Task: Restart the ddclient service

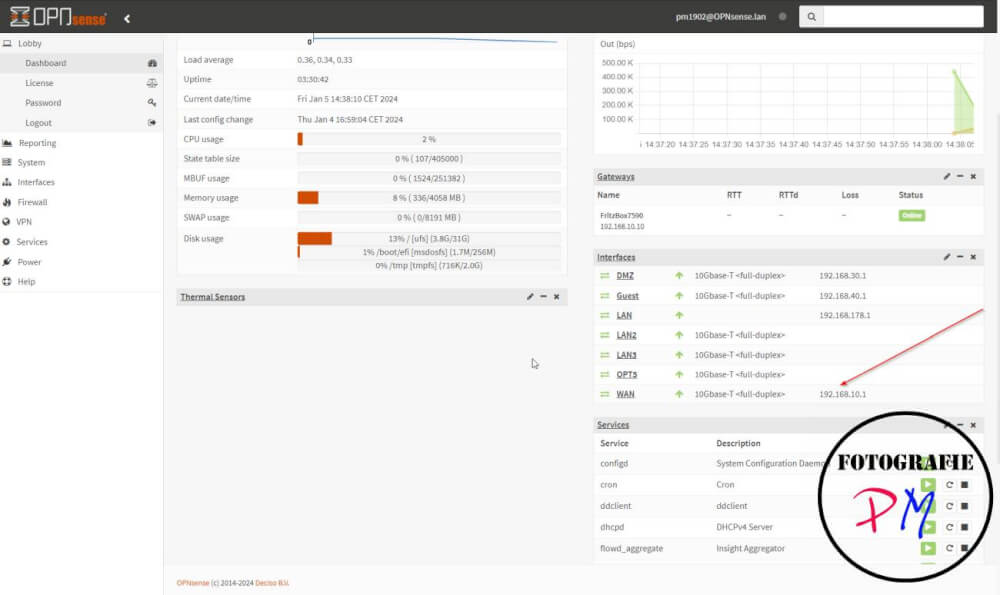Action: (x=950, y=506)
